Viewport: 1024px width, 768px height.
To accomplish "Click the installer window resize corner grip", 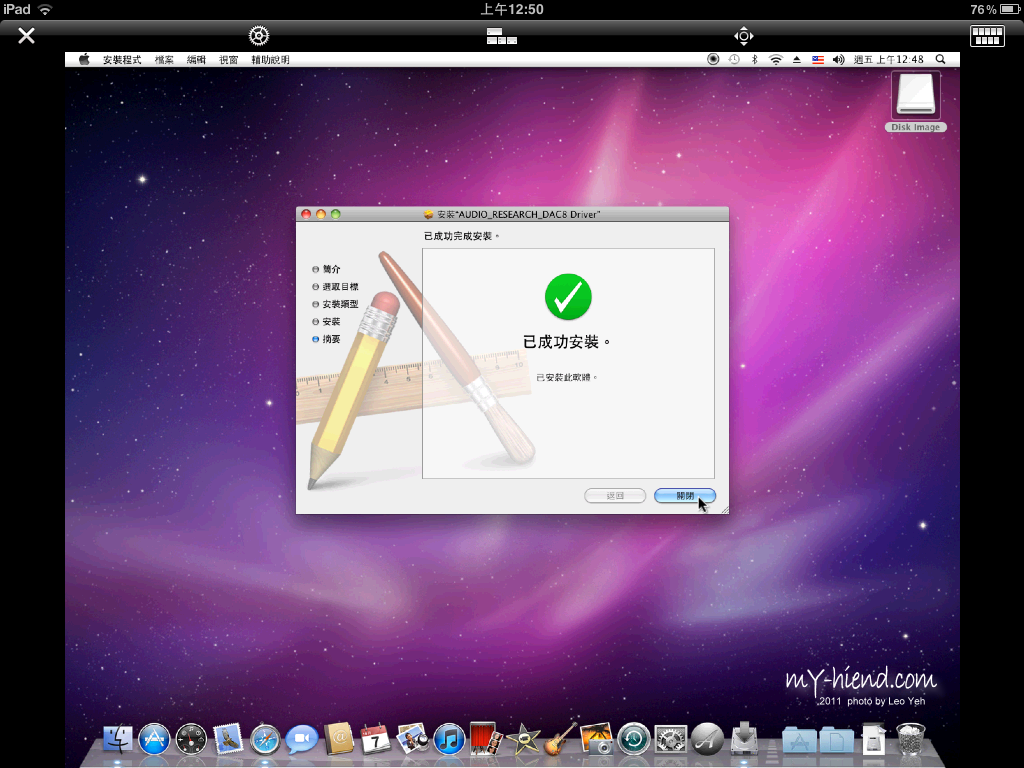I will click(724, 509).
